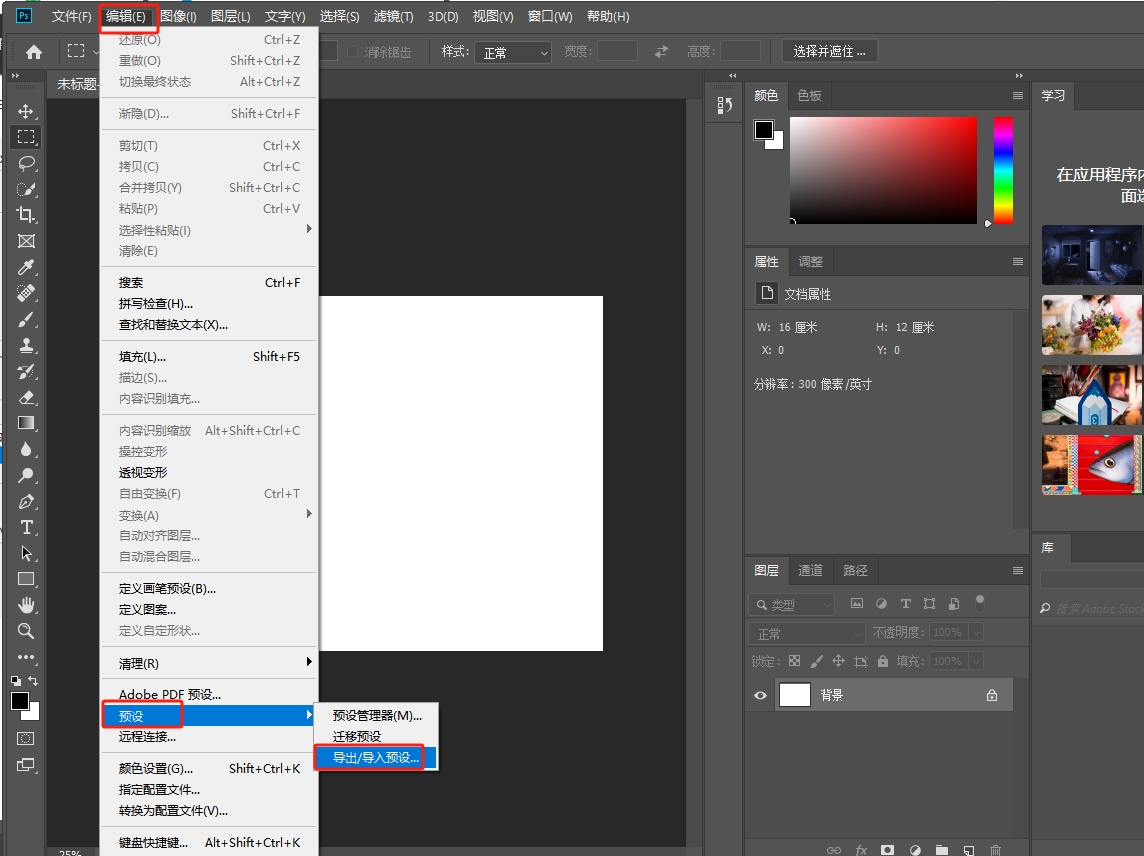This screenshot has width=1144, height=856.
Task: Select the Hand tool
Action: [26, 605]
